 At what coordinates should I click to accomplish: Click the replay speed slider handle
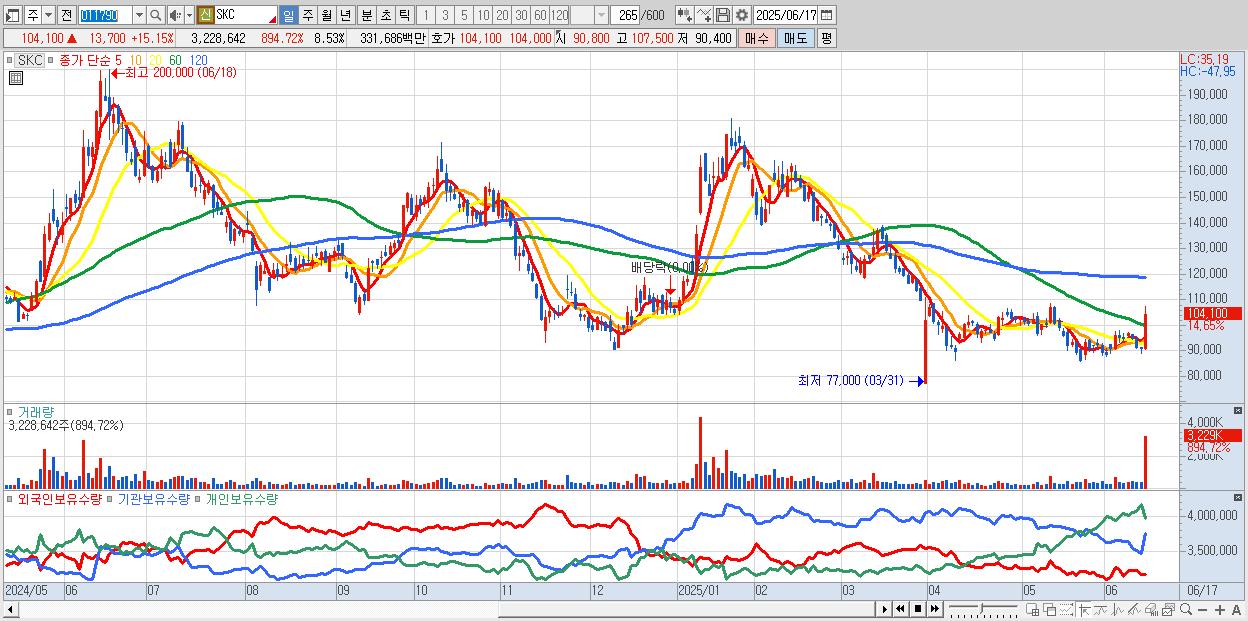pos(981,607)
